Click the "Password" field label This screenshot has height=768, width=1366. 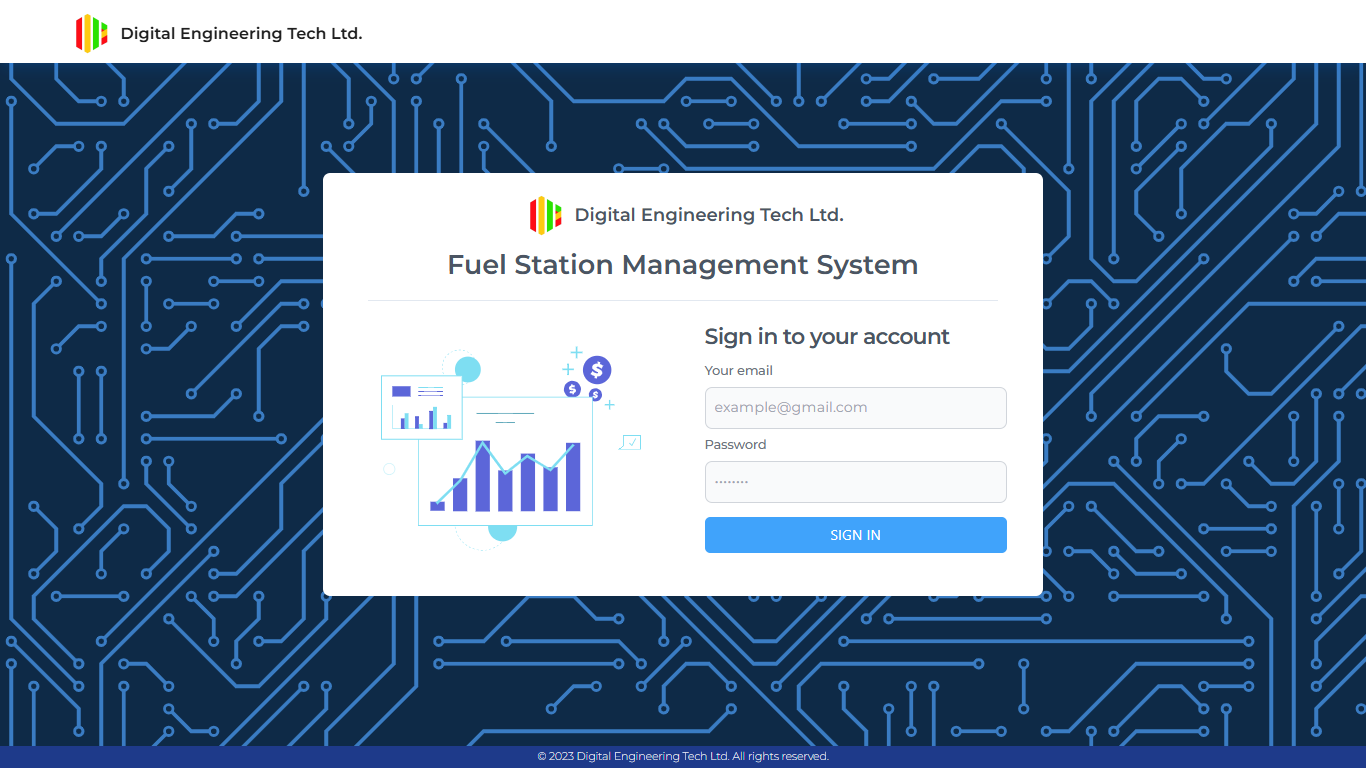coord(735,445)
